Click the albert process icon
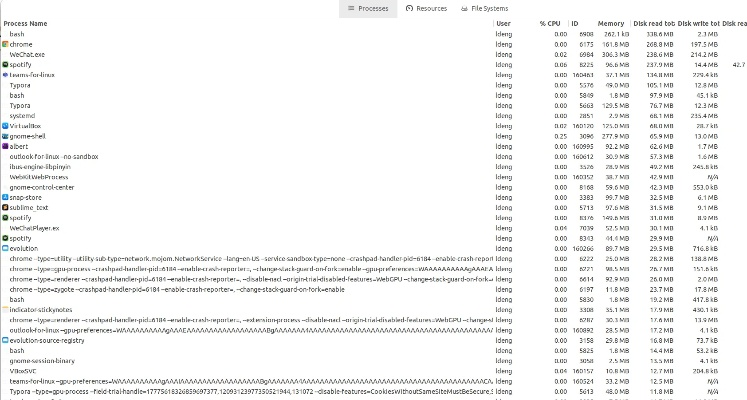This screenshot has height=400, width=747. pos(5,146)
